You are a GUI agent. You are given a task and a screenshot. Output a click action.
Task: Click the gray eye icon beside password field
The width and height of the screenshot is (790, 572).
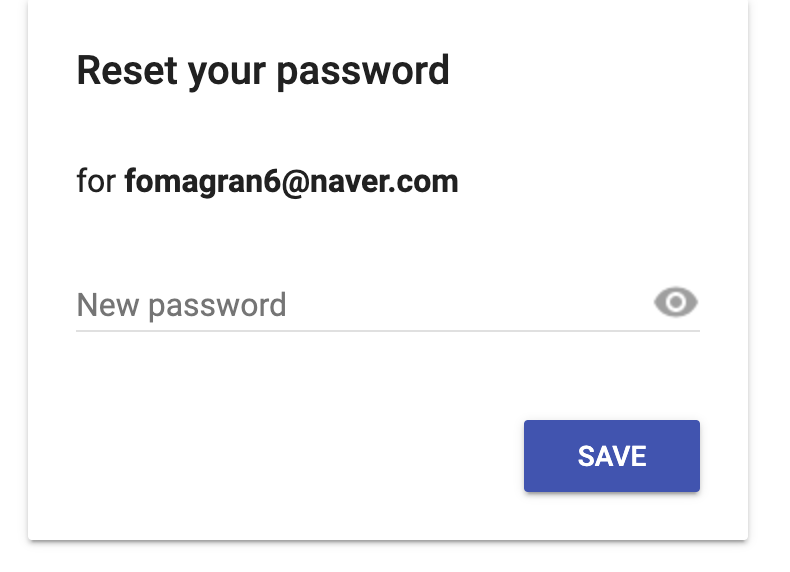pos(676,302)
